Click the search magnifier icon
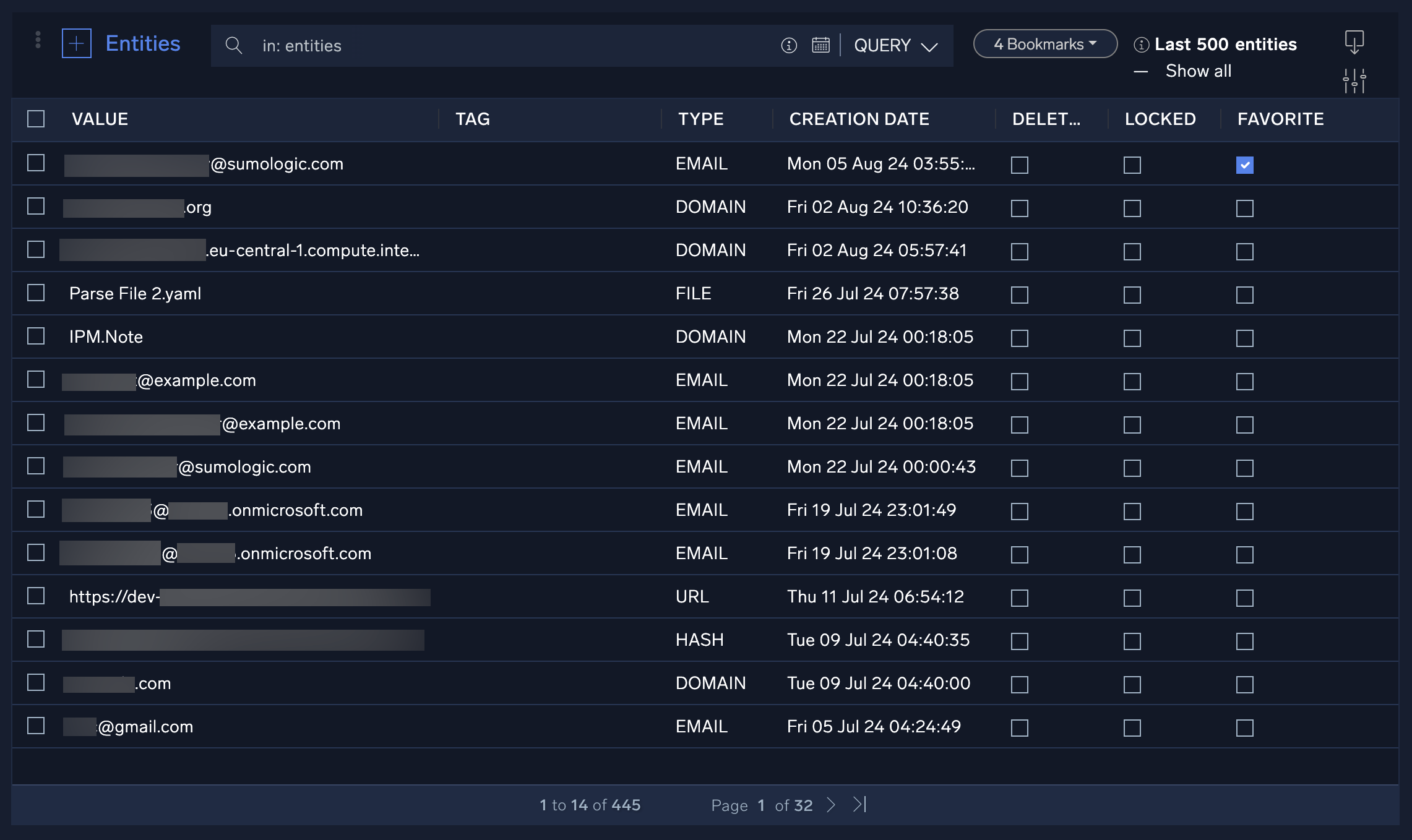The width and height of the screenshot is (1412, 840). tap(233, 45)
